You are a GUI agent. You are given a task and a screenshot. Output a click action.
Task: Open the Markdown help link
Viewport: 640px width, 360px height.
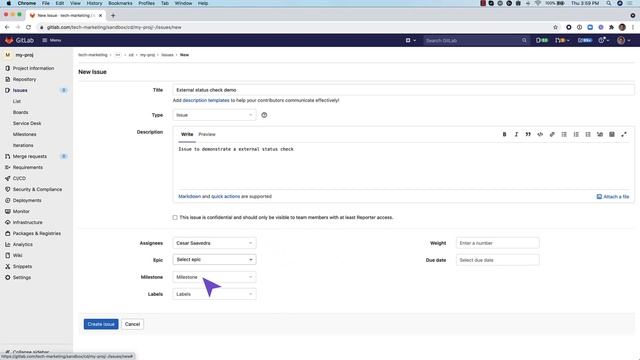pyautogui.click(x=189, y=196)
